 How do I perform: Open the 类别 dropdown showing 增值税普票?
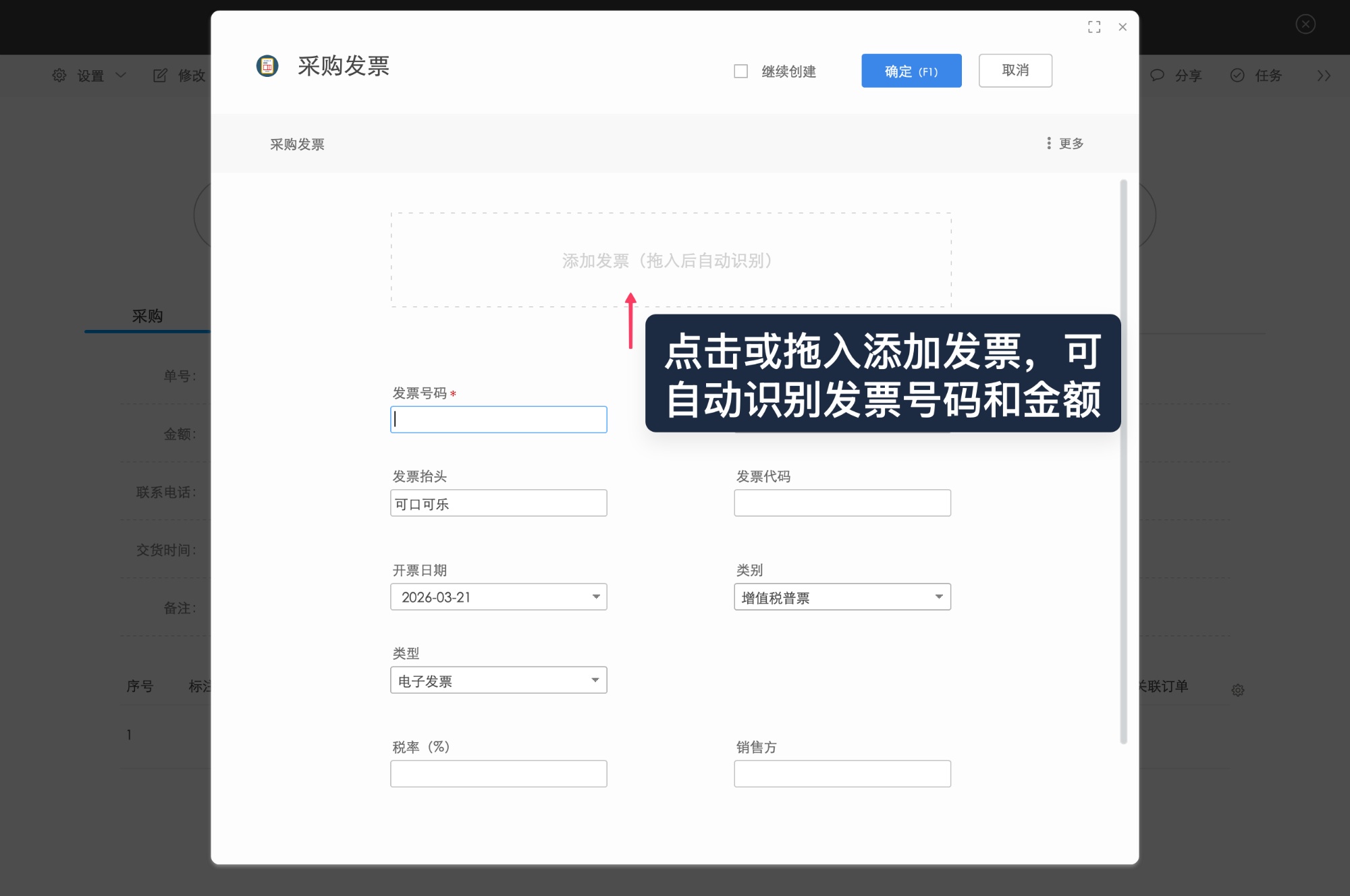[x=939, y=596]
